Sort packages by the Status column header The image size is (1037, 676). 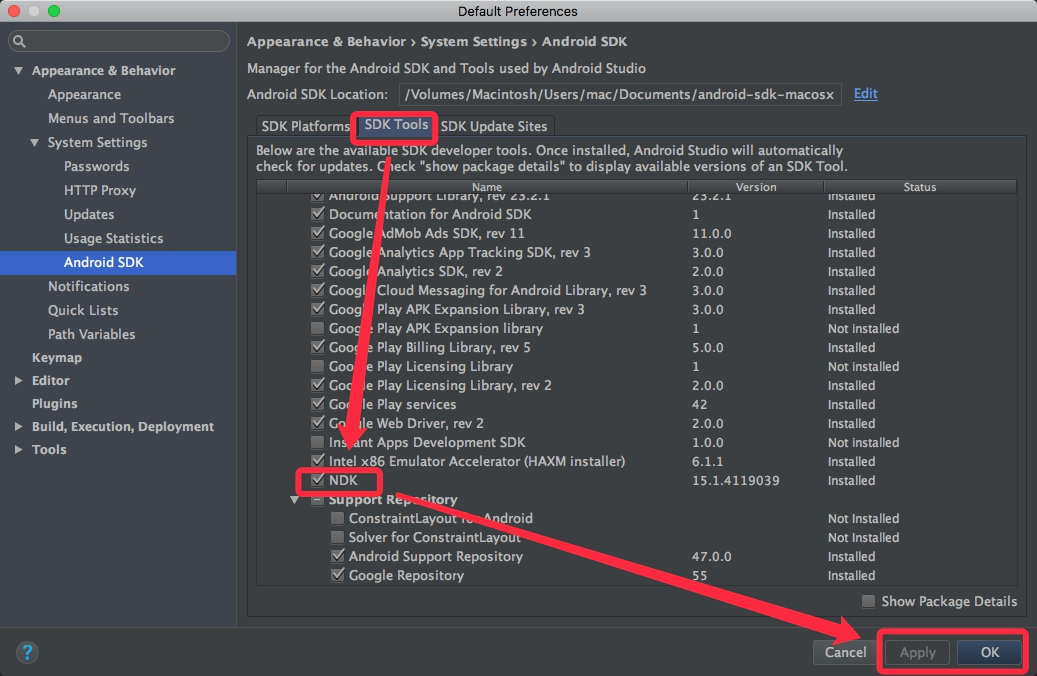919,187
